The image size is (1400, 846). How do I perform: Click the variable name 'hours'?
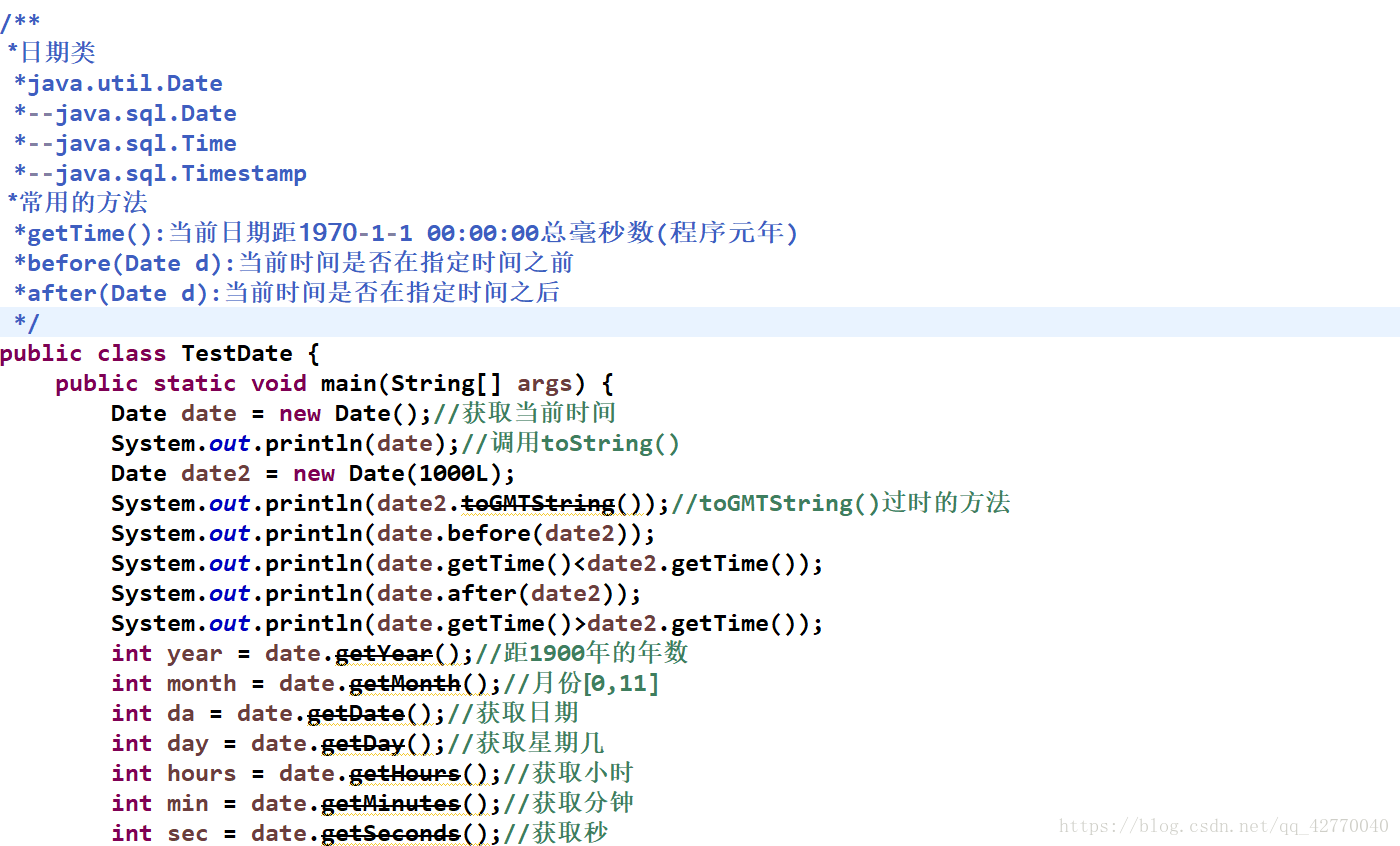pyautogui.click(x=202, y=774)
